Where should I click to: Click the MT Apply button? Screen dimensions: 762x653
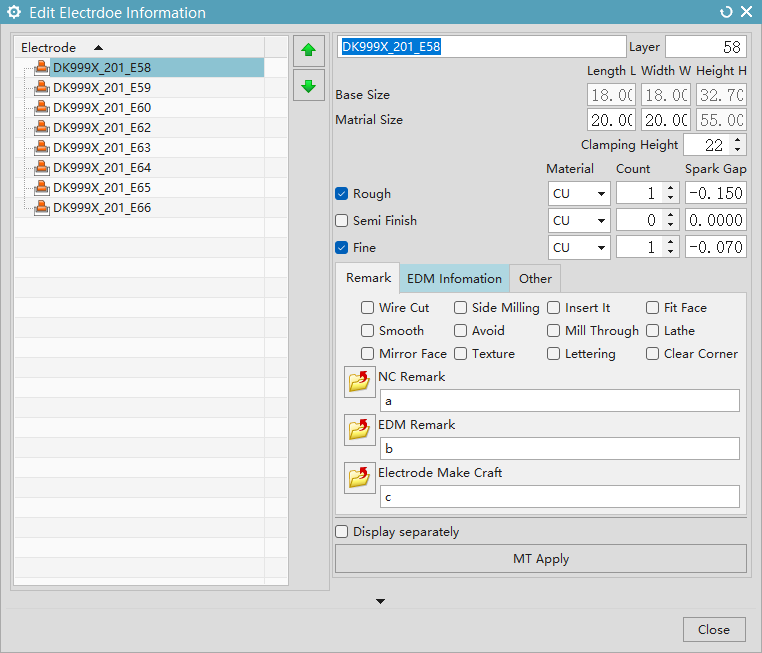click(540, 559)
